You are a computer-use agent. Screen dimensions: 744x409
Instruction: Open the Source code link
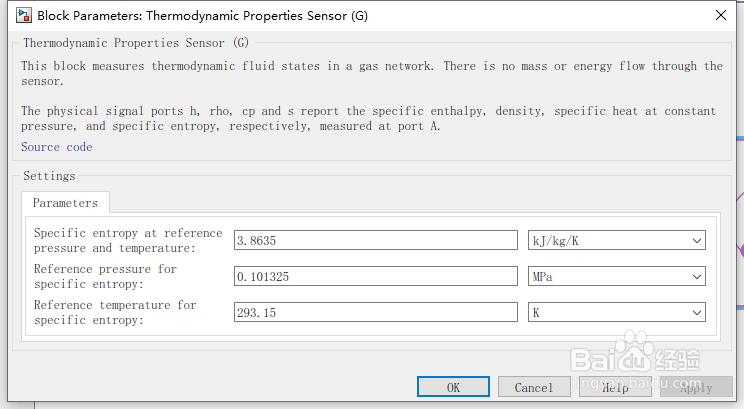click(56, 147)
